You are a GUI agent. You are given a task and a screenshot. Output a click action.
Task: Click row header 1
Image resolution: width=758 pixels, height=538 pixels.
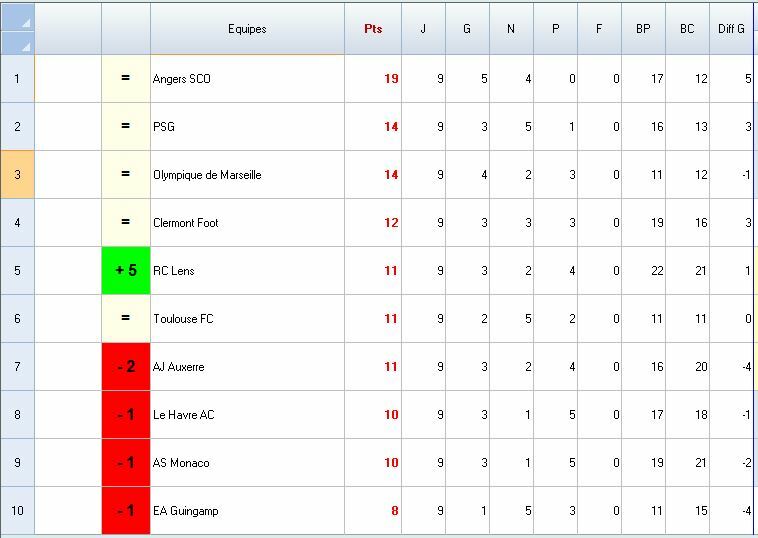pyautogui.click(x=17, y=79)
